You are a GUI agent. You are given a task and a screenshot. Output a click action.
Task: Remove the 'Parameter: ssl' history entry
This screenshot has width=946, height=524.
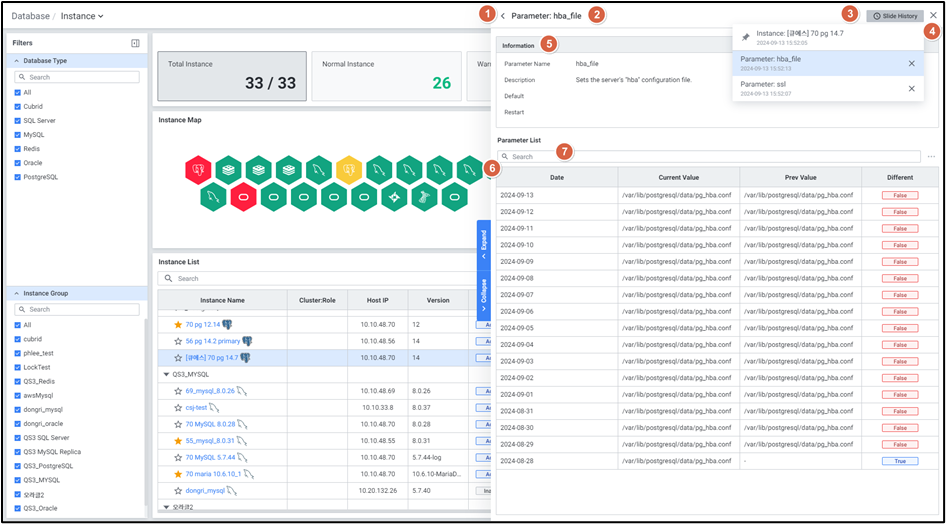[911, 89]
